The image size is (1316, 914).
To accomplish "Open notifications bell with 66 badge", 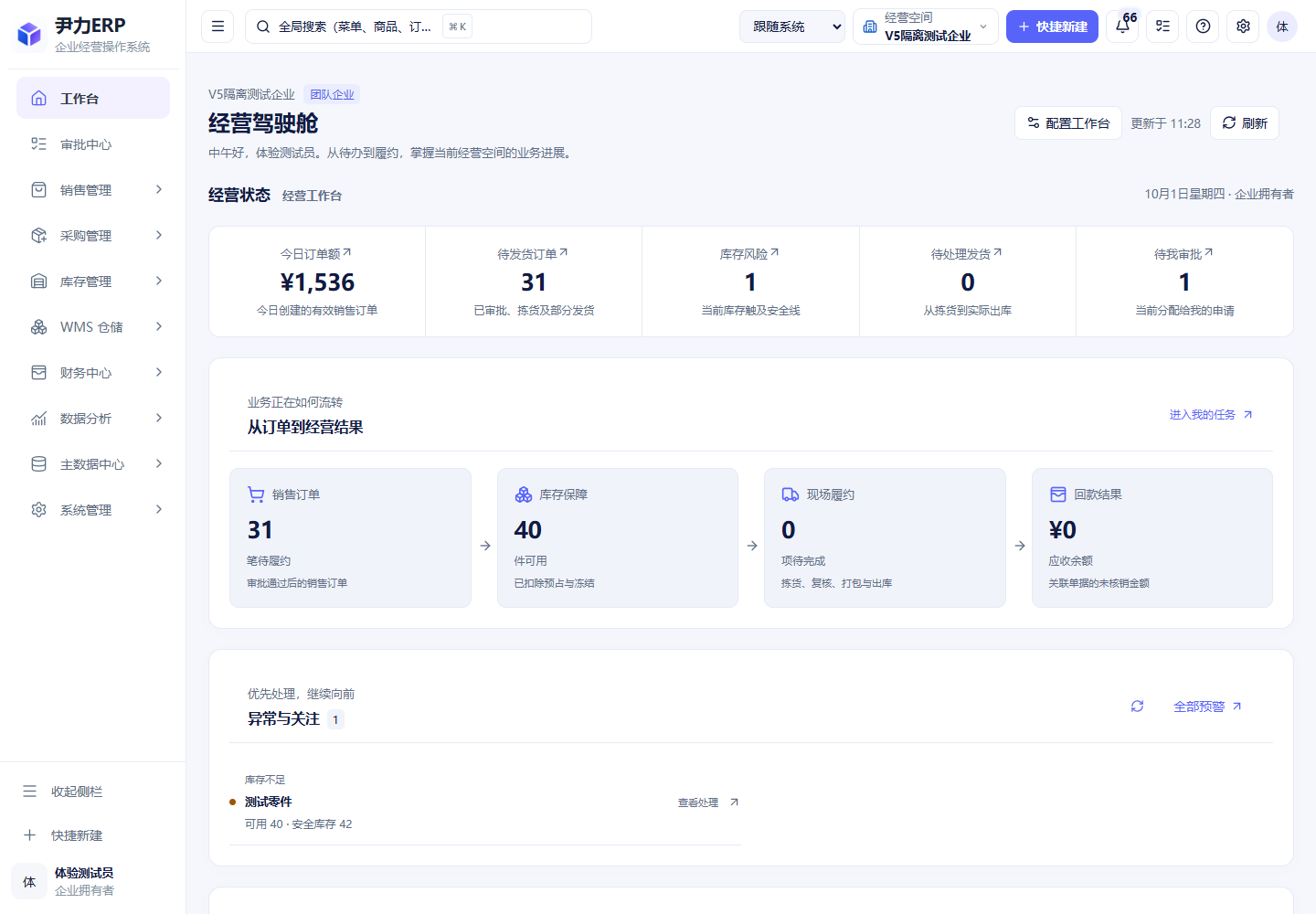I will tap(1123, 27).
